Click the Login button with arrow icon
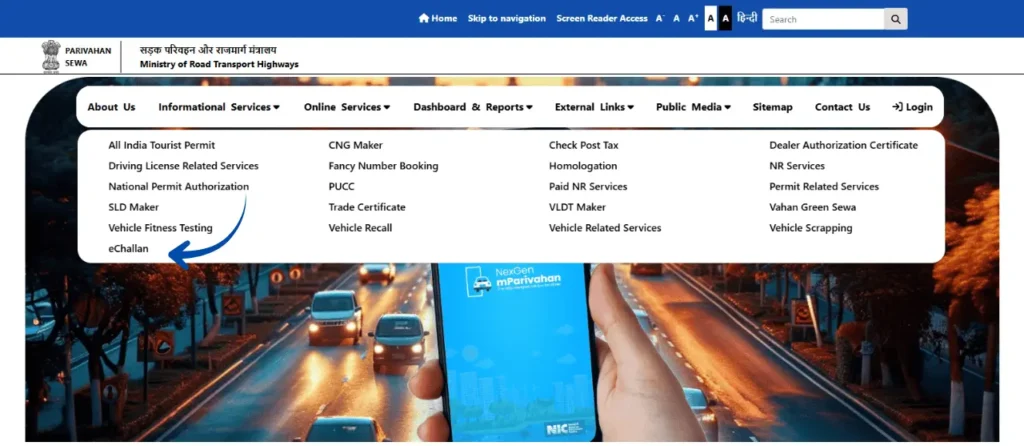Screen dimensions: 1024x446 tap(912, 107)
